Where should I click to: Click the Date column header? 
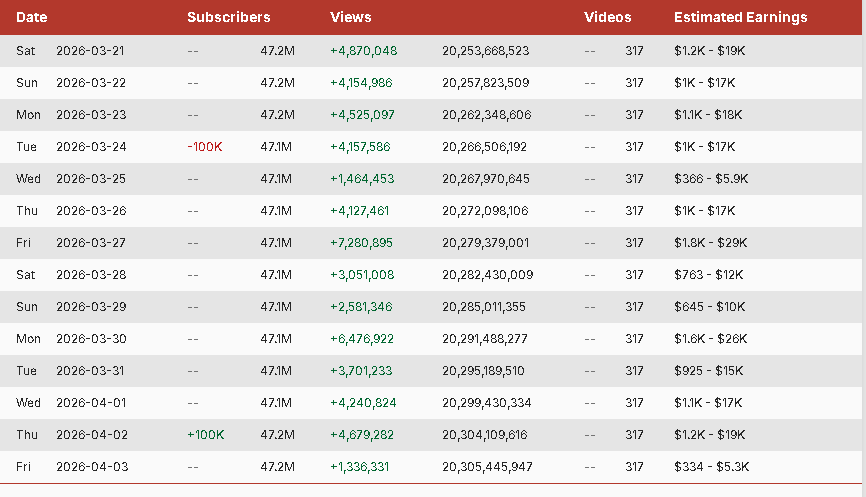click(x=31, y=17)
